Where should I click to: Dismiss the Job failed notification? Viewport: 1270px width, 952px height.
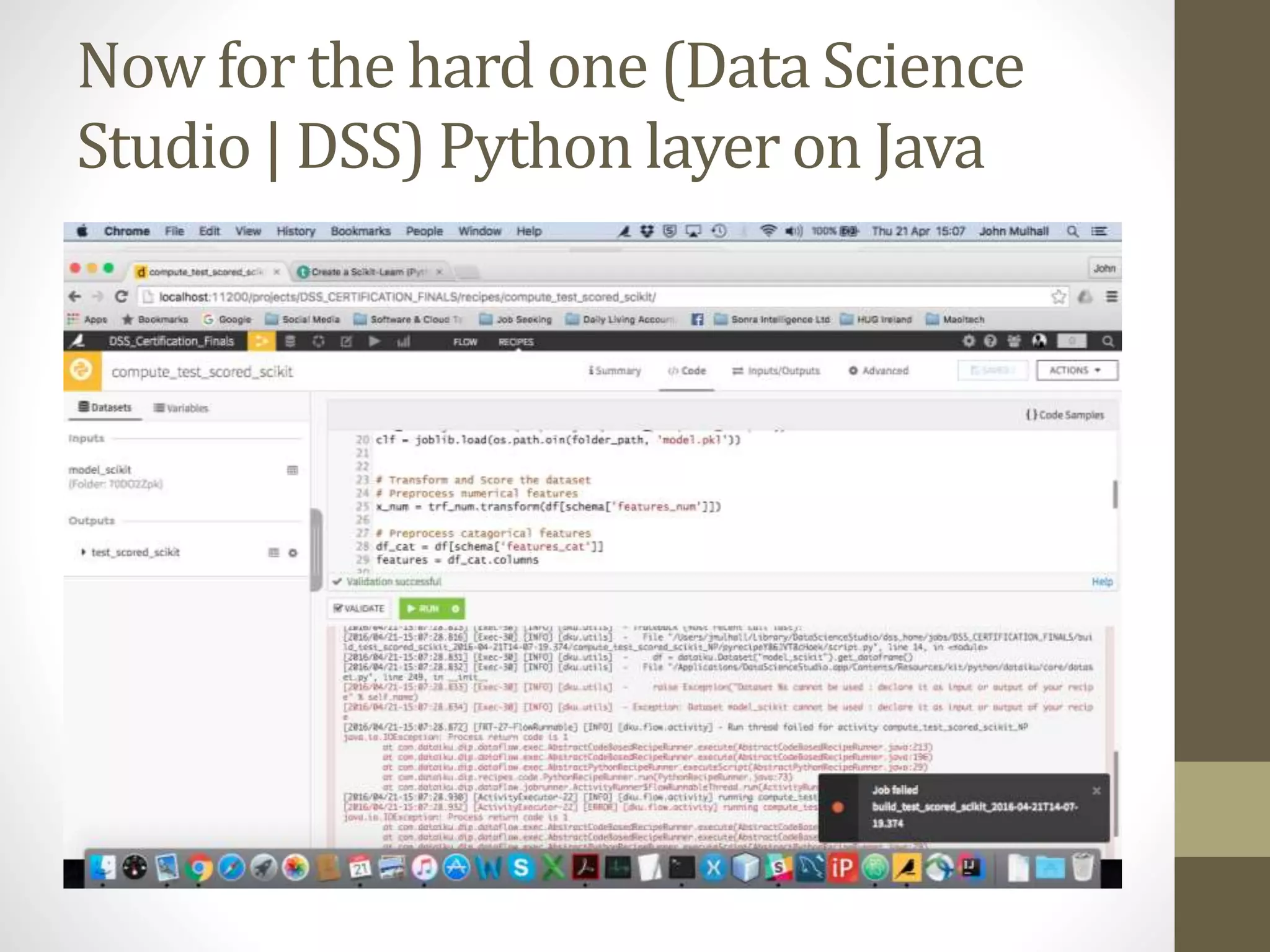point(1096,791)
